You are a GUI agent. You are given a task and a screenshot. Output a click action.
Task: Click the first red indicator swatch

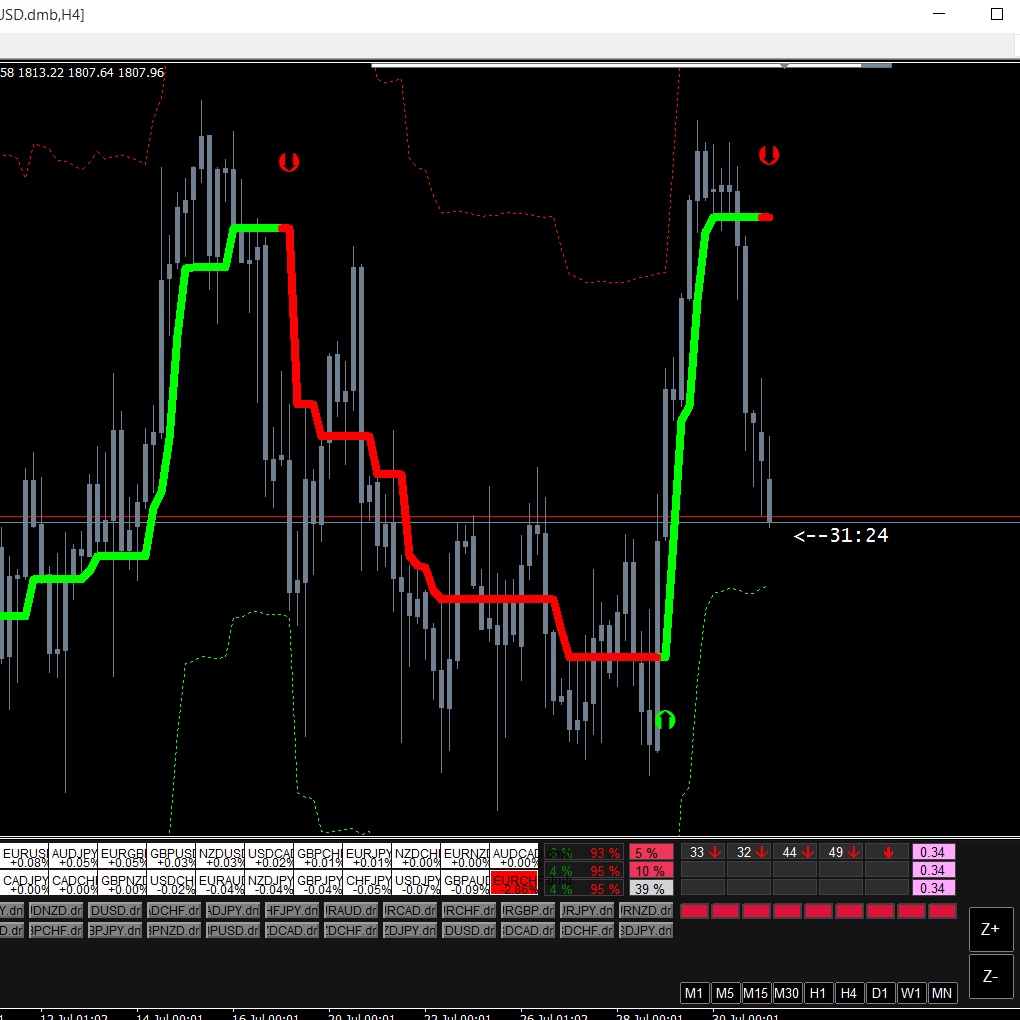pyautogui.click(x=694, y=911)
